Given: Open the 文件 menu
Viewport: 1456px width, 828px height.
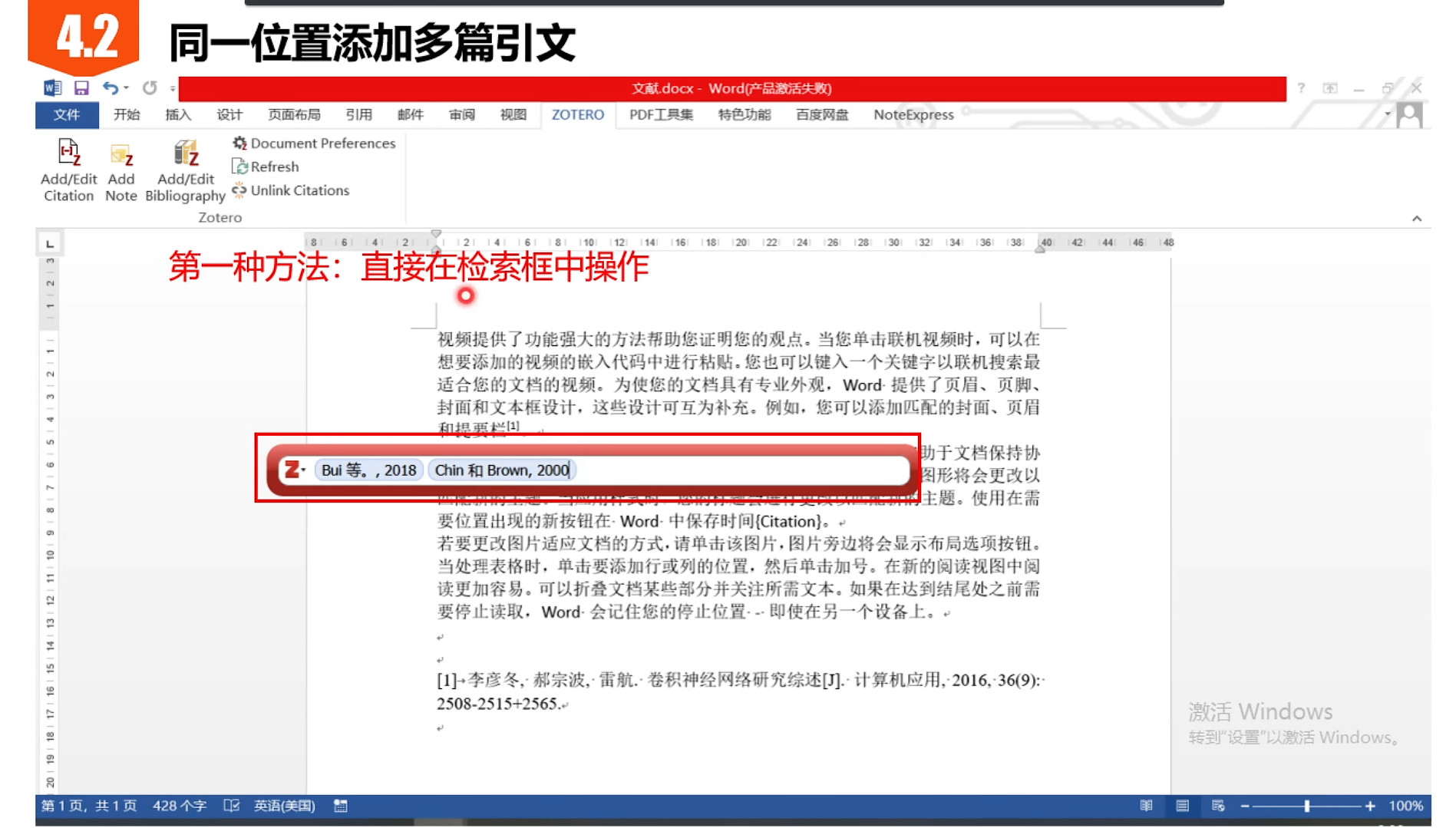Looking at the screenshot, I should (67, 114).
